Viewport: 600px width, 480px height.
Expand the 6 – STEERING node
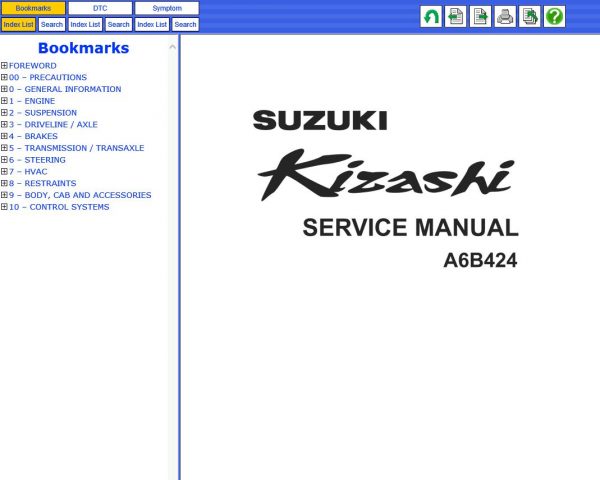pyautogui.click(x=4, y=160)
